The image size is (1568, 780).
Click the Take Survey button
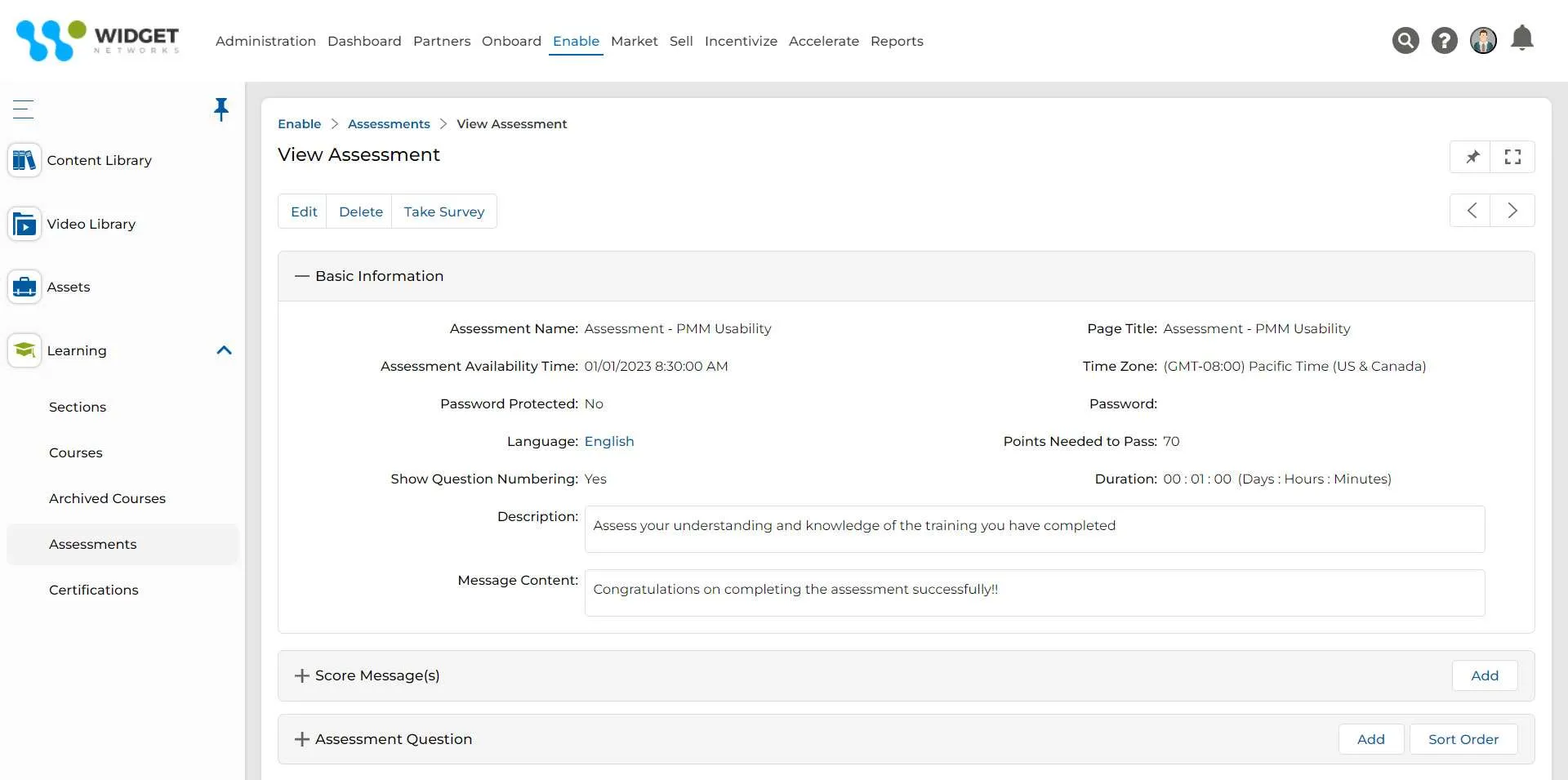pyautogui.click(x=443, y=212)
